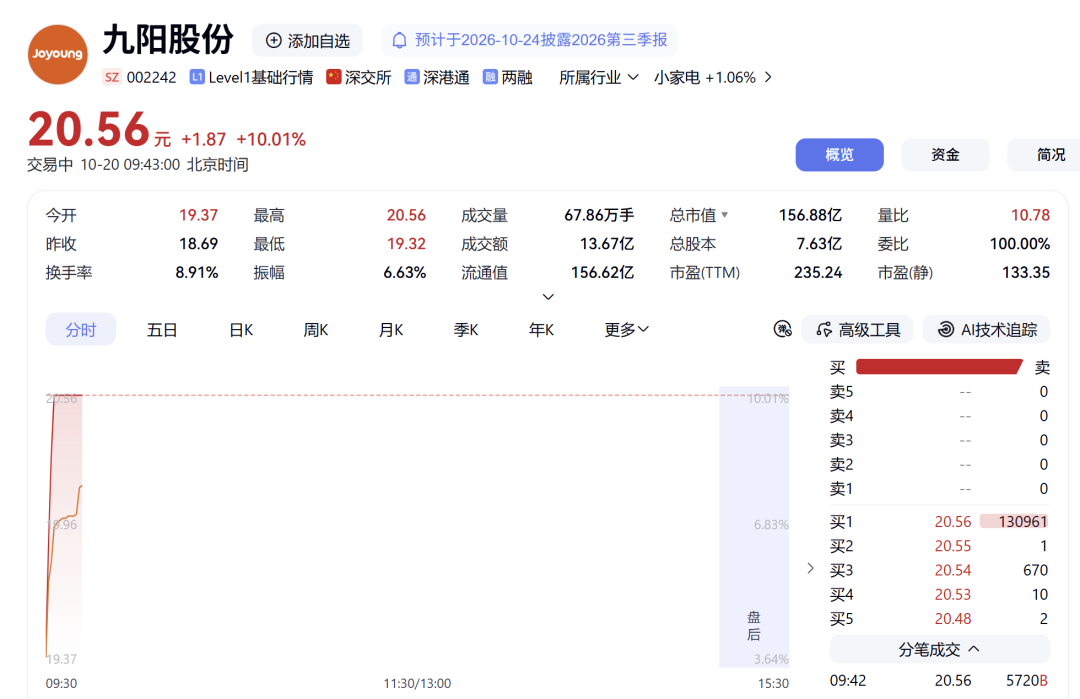This screenshot has height=699, width=1080.
Task: Click the round chart settings icon
Action: (782, 329)
